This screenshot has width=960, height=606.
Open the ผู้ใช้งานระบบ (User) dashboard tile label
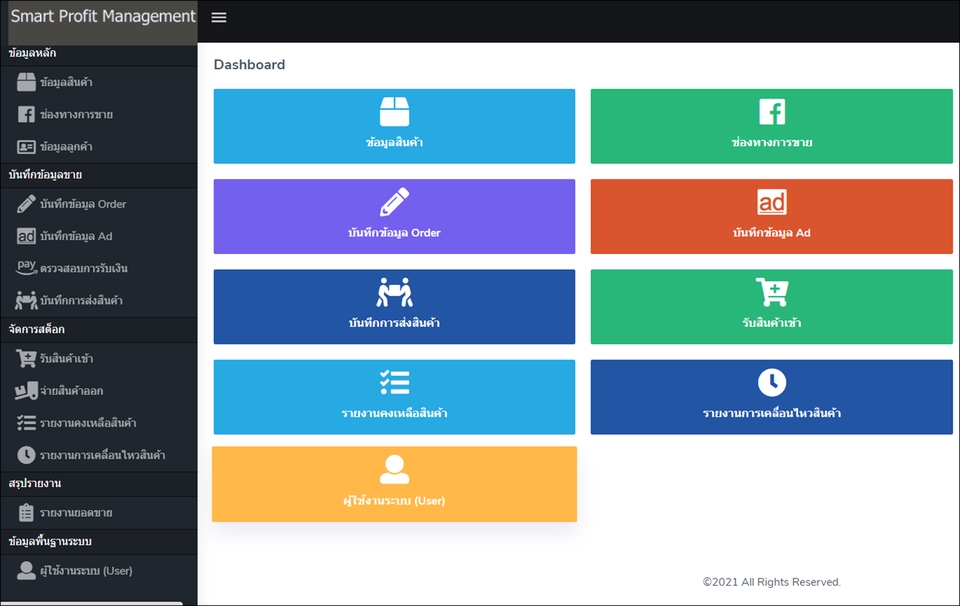click(394, 501)
